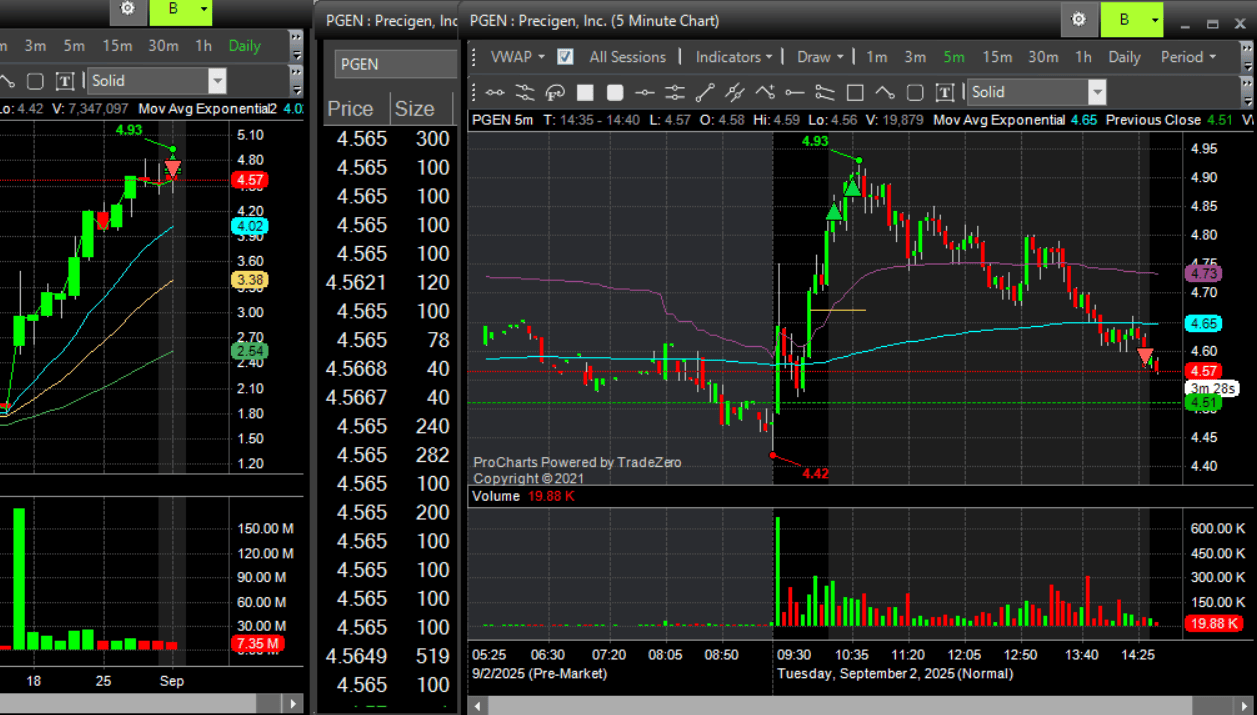Image resolution: width=1257 pixels, height=715 pixels.
Task: Select the first horizontal line tool in the drawing toolbar
Action: pyautogui.click(x=495, y=93)
